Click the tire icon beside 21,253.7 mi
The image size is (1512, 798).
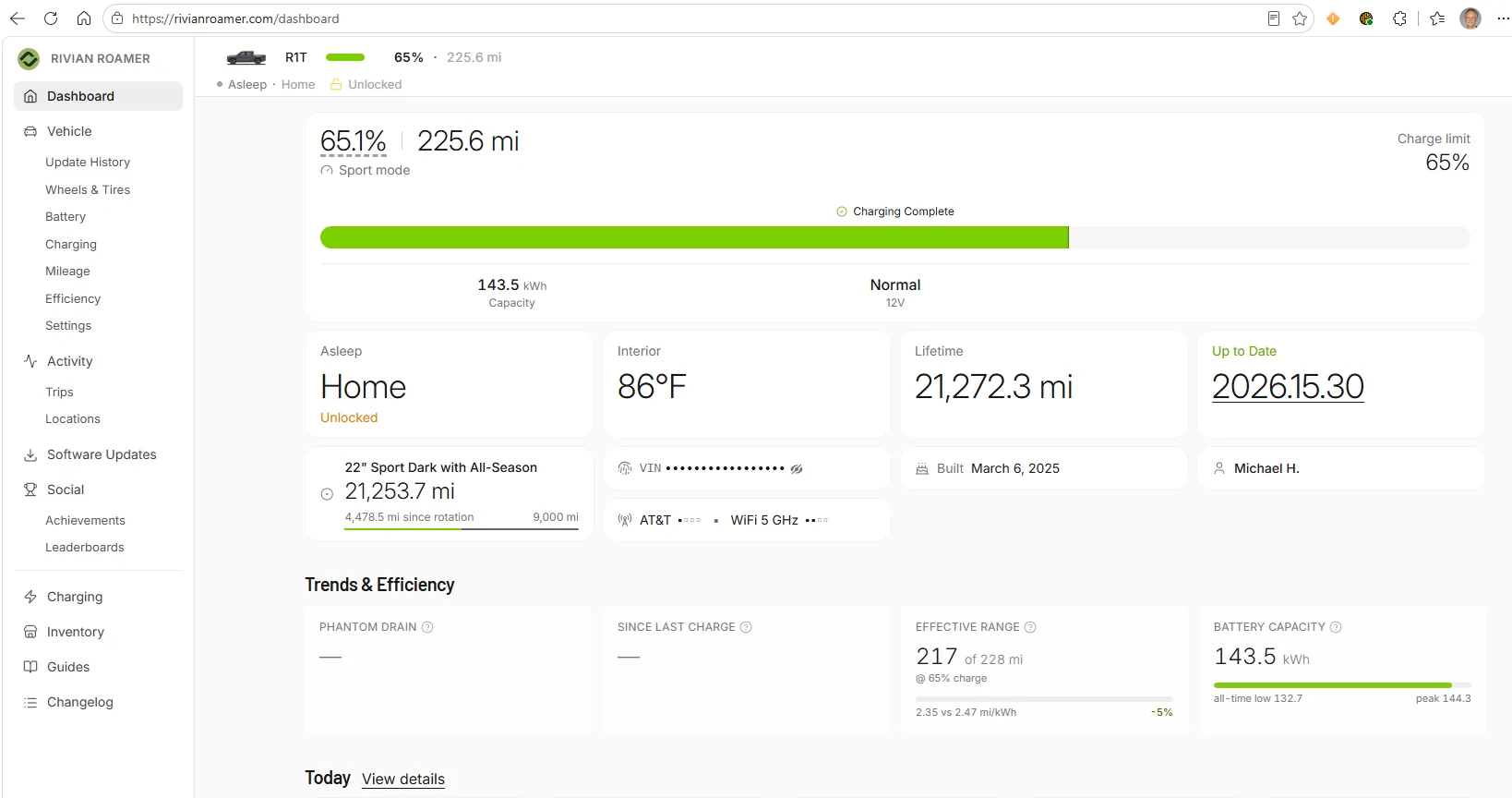coord(327,494)
